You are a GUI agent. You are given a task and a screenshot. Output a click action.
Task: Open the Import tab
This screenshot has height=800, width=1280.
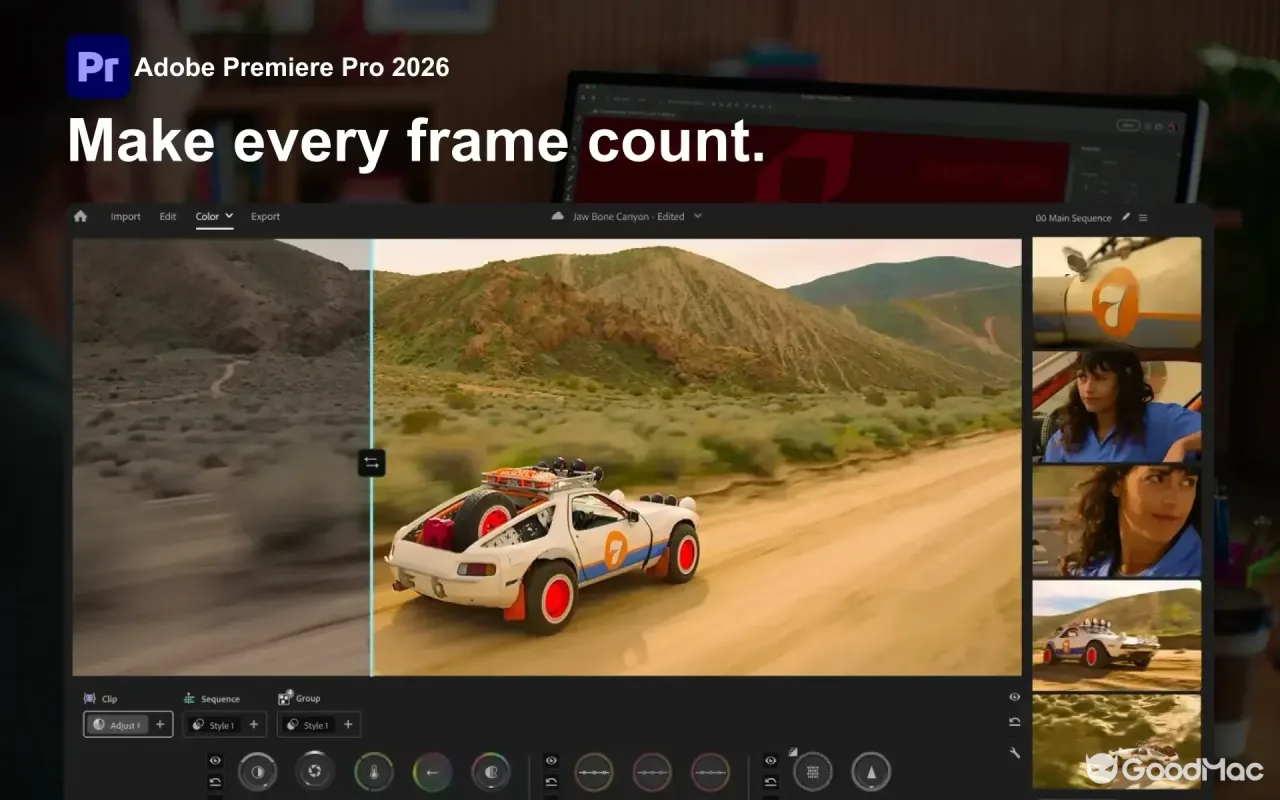pyautogui.click(x=125, y=217)
